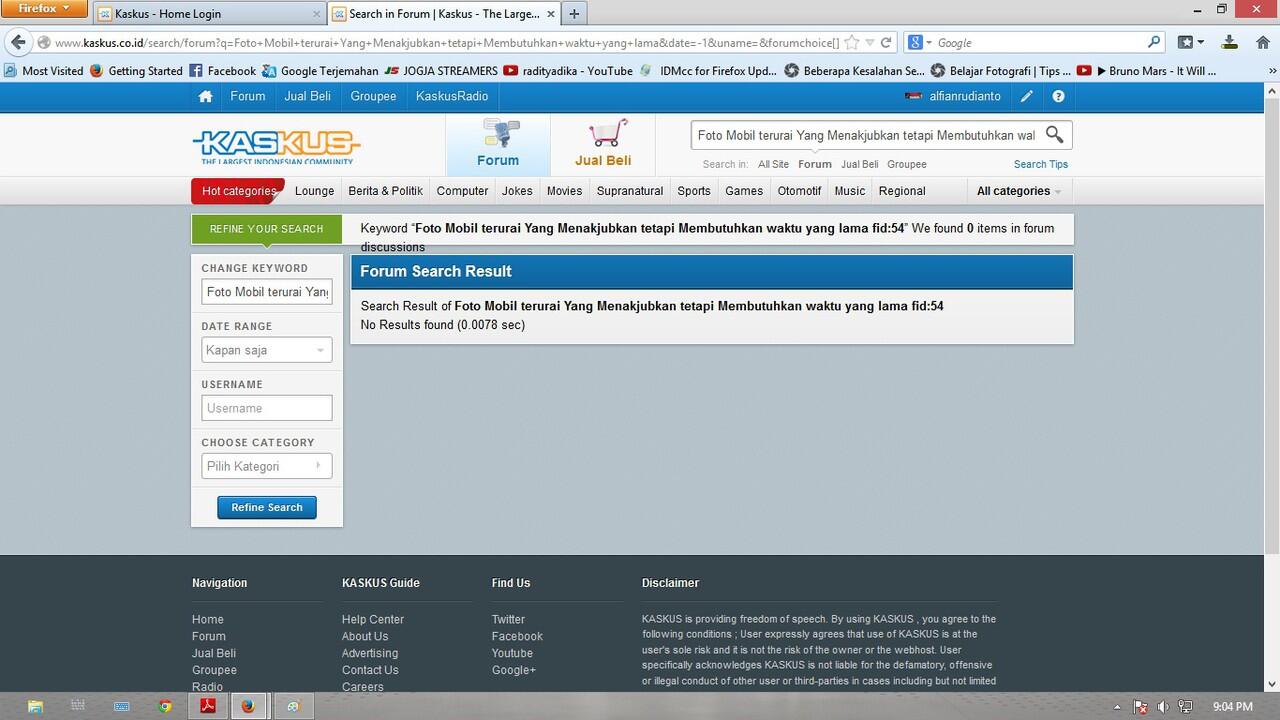
Task: Open the Twitter footer link
Action: click(508, 620)
